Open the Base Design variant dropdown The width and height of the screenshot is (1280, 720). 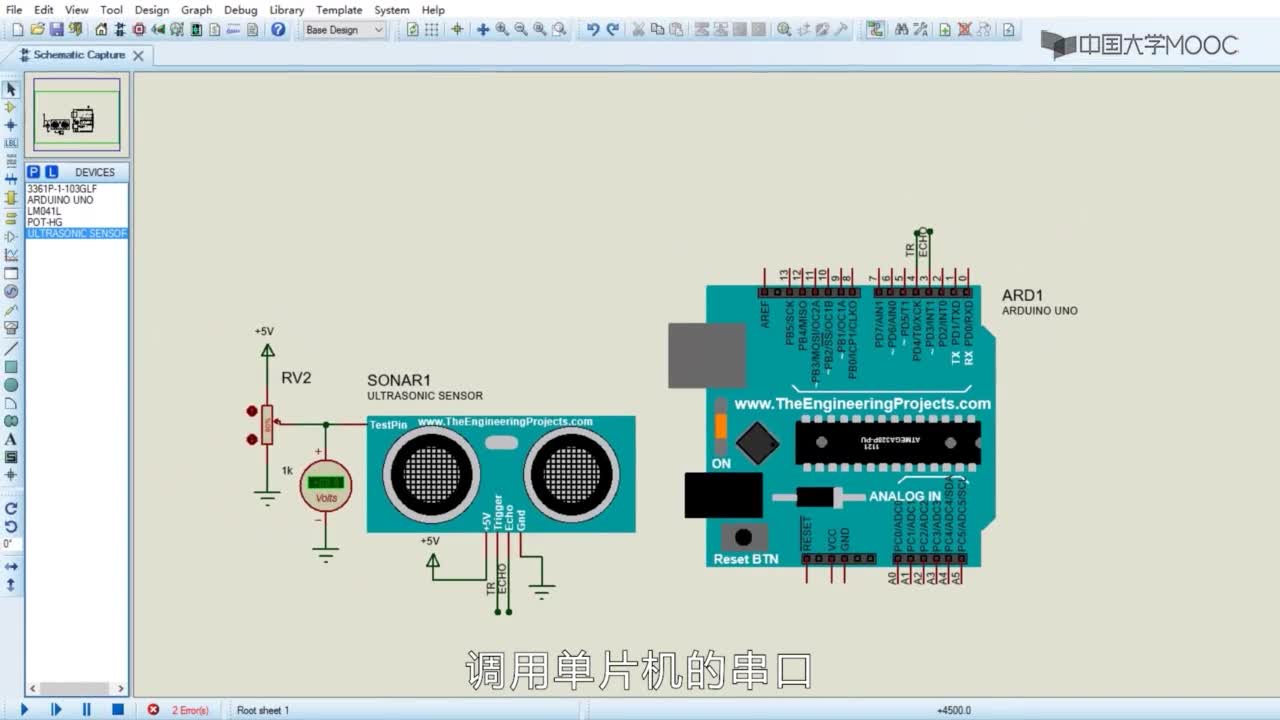point(344,30)
